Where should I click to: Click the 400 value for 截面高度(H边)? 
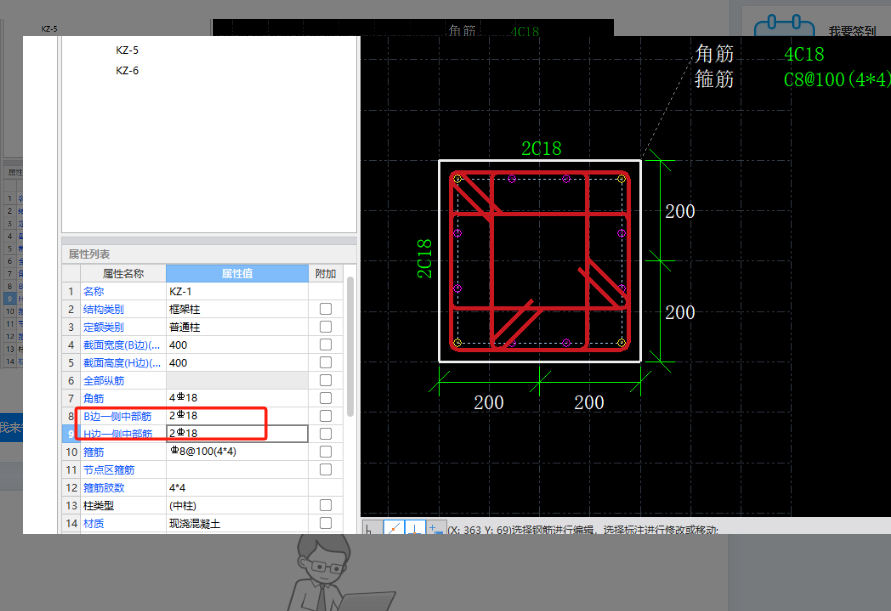point(237,363)
